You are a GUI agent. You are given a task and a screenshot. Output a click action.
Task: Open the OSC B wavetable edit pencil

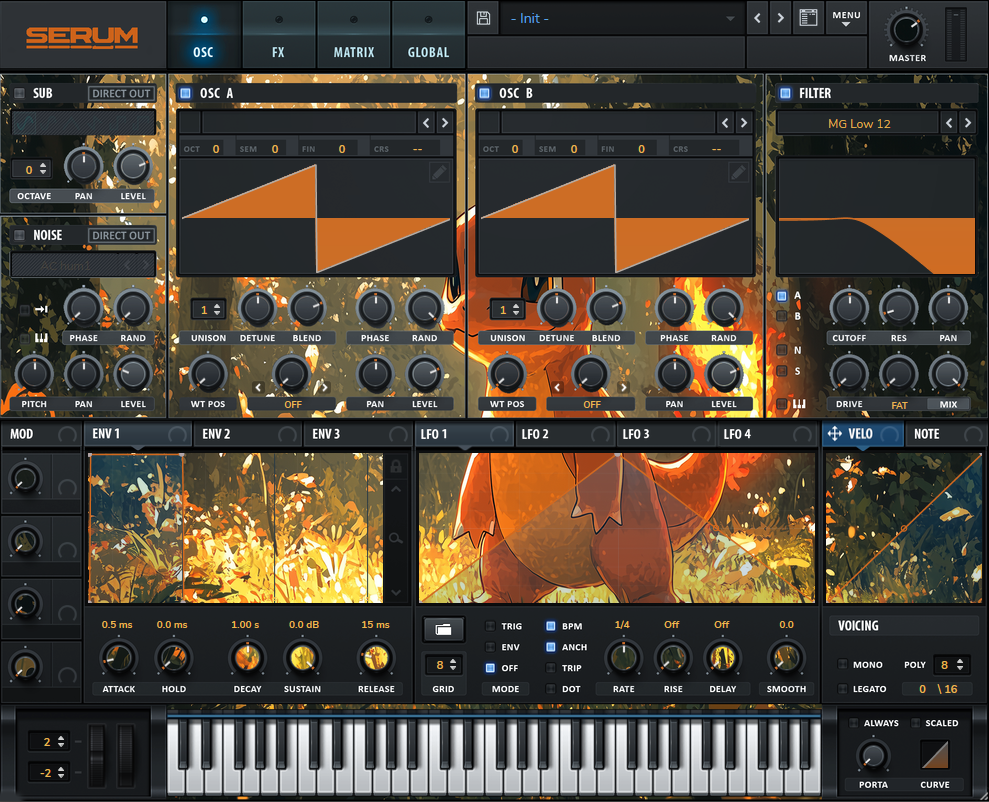click(x=738, y=171)
